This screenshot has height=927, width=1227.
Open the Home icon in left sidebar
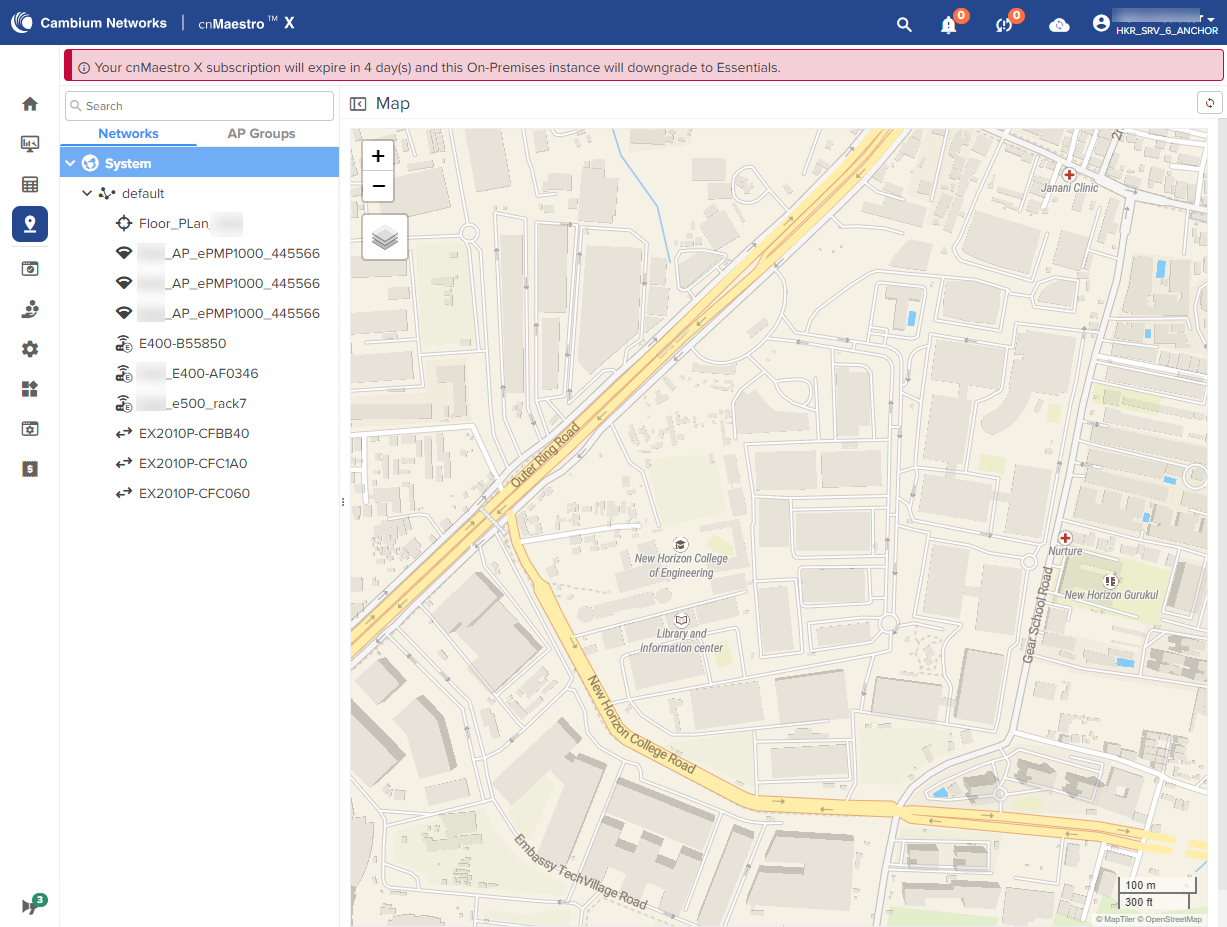coord(30,104)
